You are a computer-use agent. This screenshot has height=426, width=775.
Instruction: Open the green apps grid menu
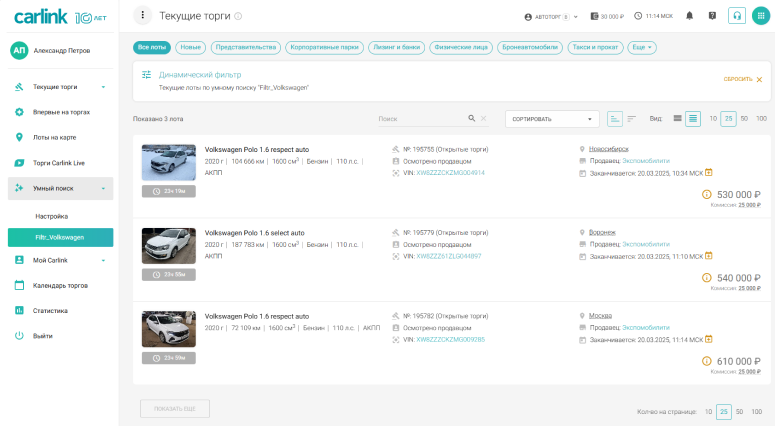[x=760, y=16]
